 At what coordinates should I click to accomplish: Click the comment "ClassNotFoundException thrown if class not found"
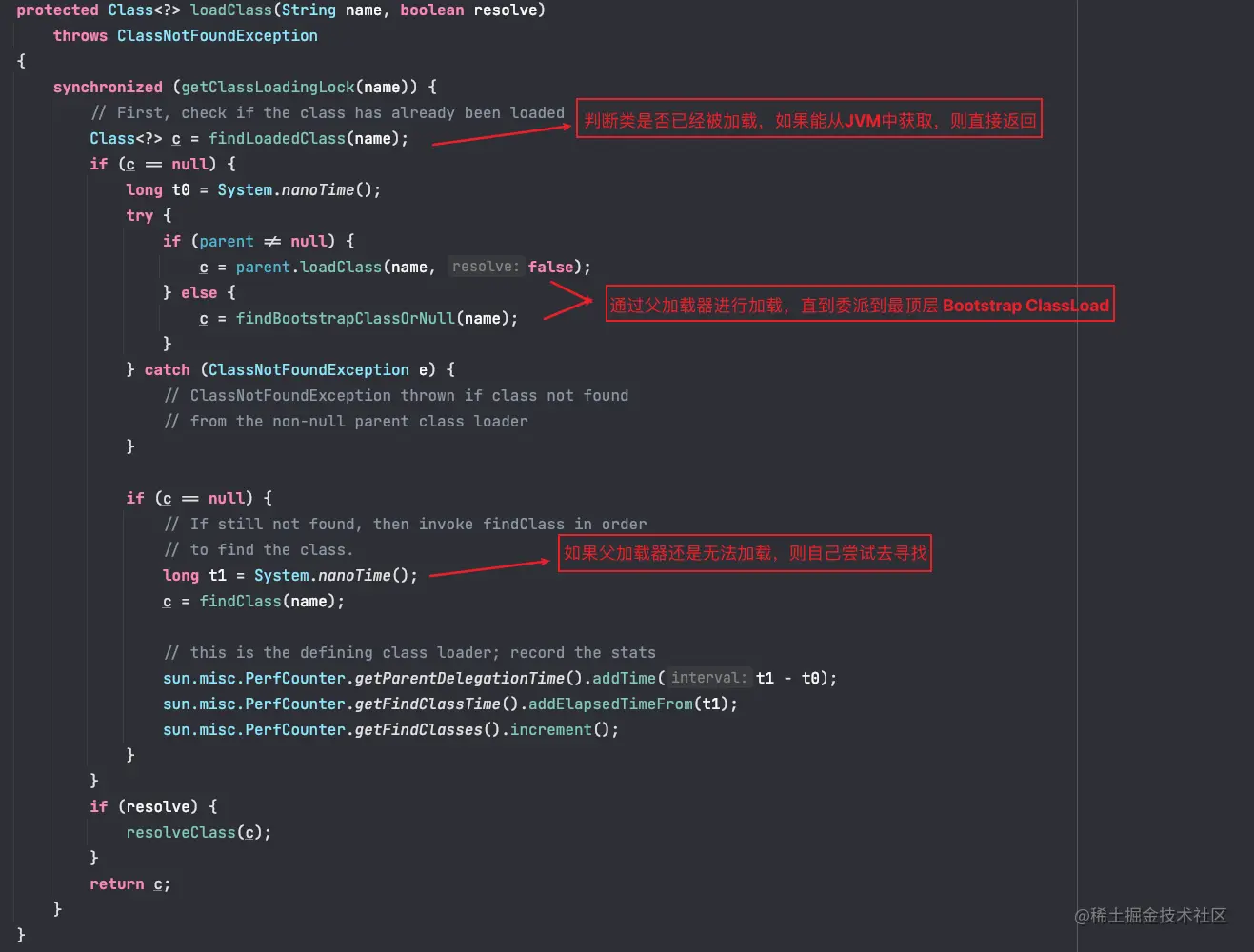click(396, 396)
